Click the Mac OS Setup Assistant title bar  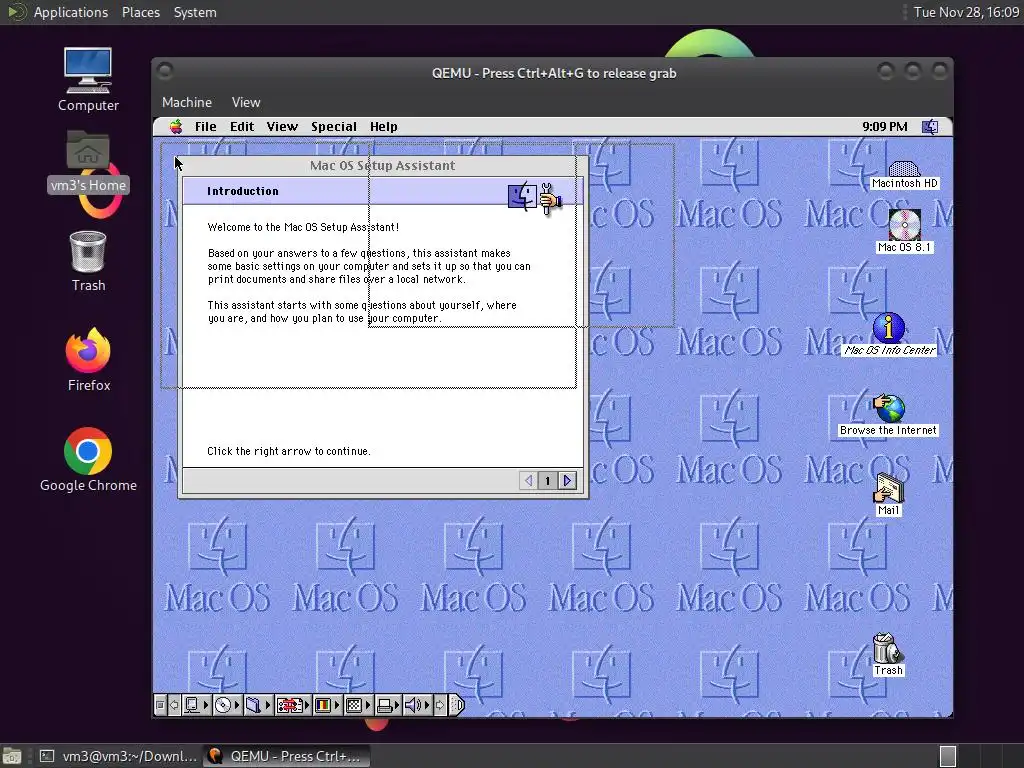coord(383,165)
